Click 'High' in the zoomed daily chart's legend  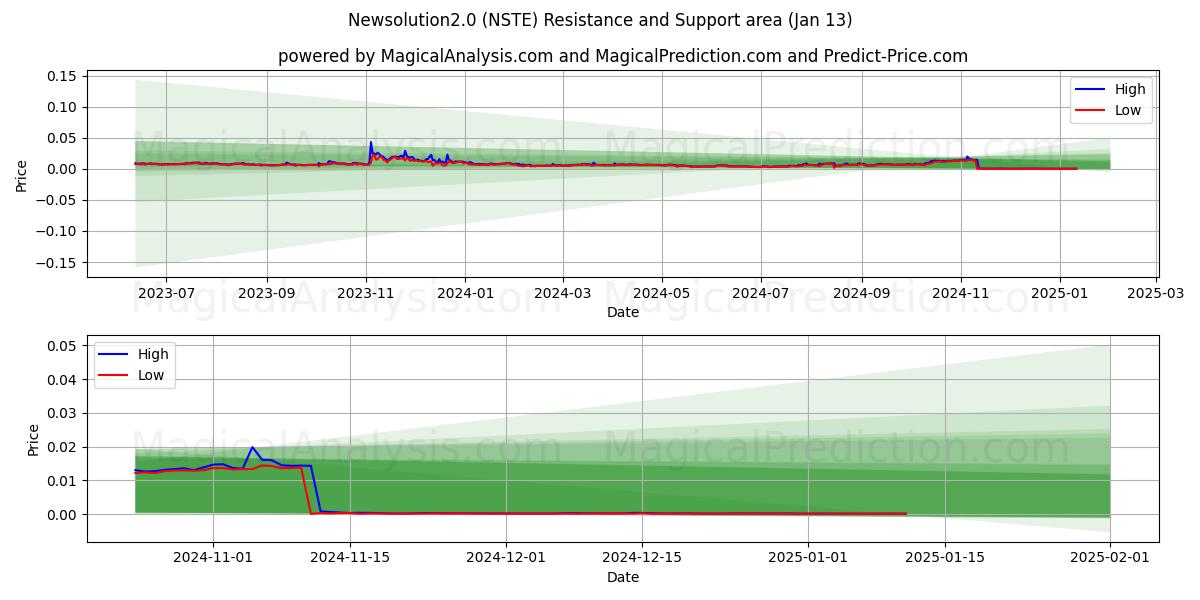pos(154,354)
